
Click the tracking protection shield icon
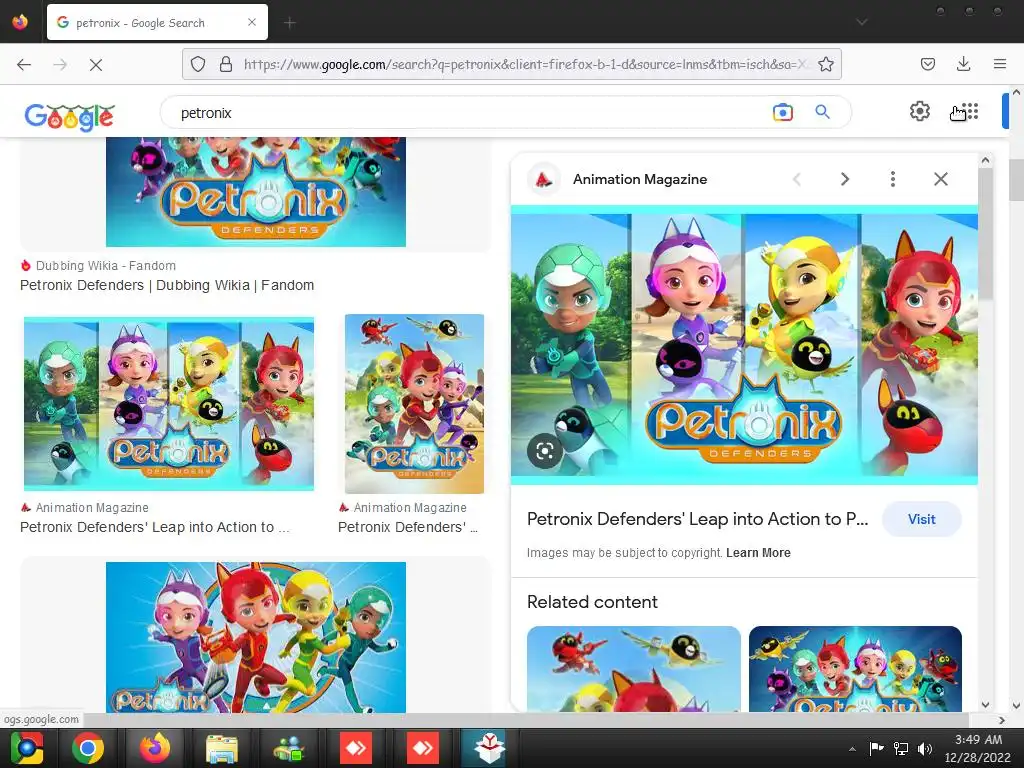point(198,64)
